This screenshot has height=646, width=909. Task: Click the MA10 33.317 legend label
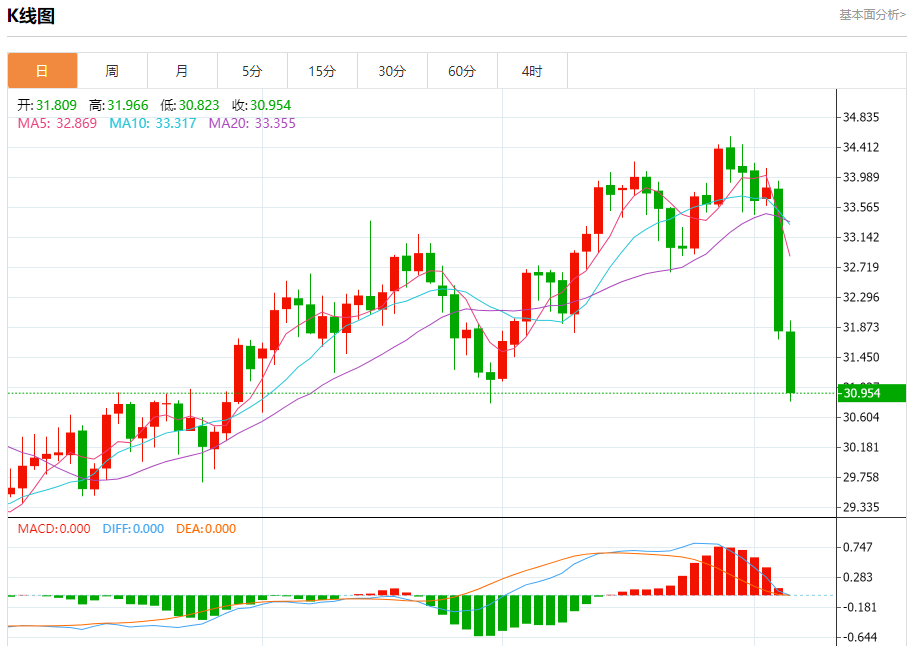152,123
